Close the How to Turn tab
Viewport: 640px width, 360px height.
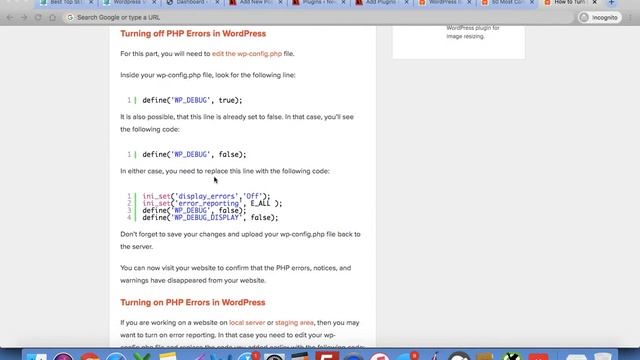[595, 3]
